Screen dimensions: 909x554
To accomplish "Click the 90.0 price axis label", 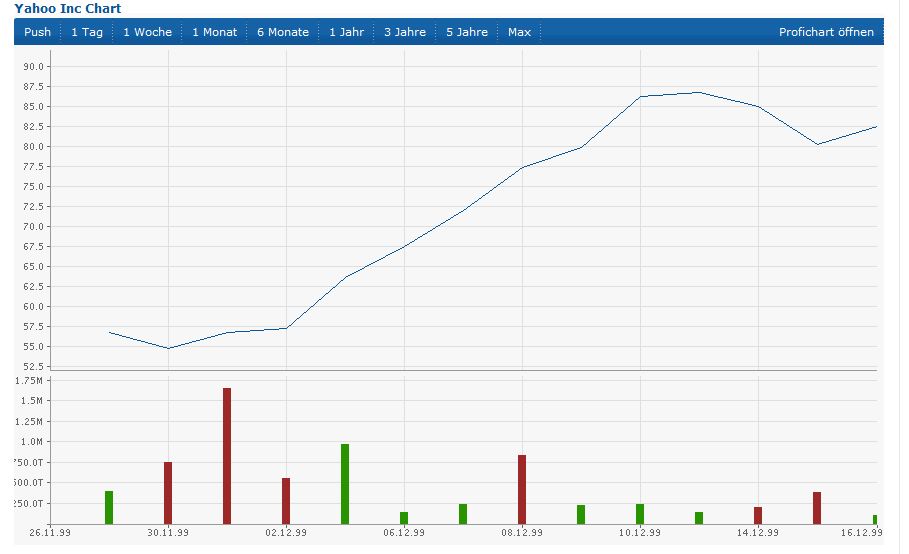I will point(34,67).
